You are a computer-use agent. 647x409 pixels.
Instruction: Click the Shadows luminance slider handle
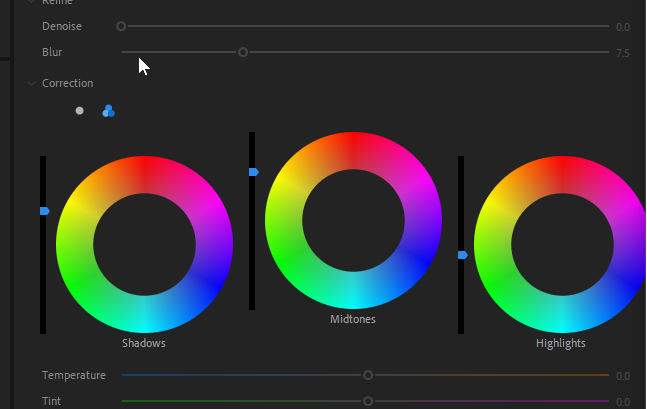(44, 211)
